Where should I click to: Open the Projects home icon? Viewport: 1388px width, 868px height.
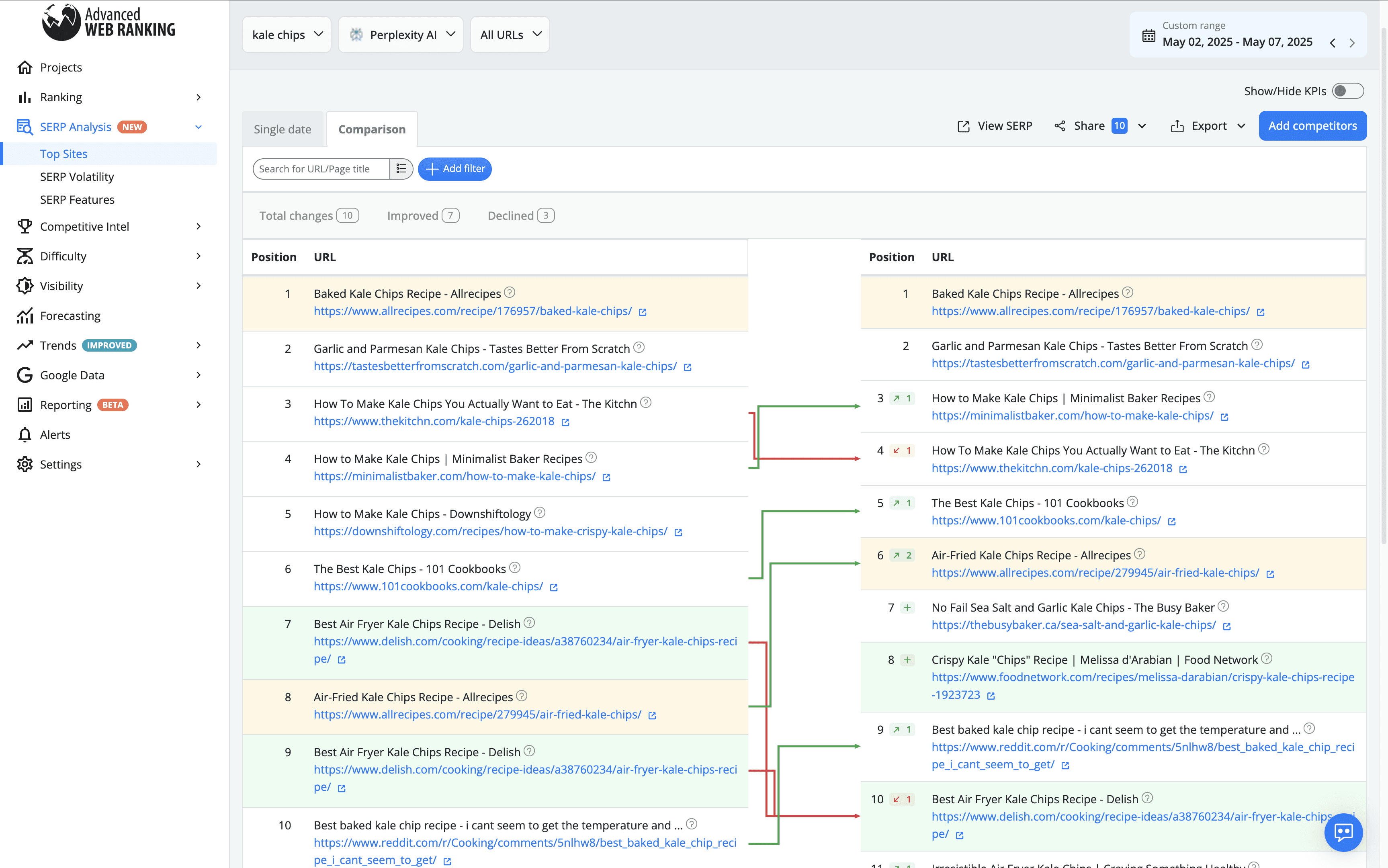click(x=25, y=67)
